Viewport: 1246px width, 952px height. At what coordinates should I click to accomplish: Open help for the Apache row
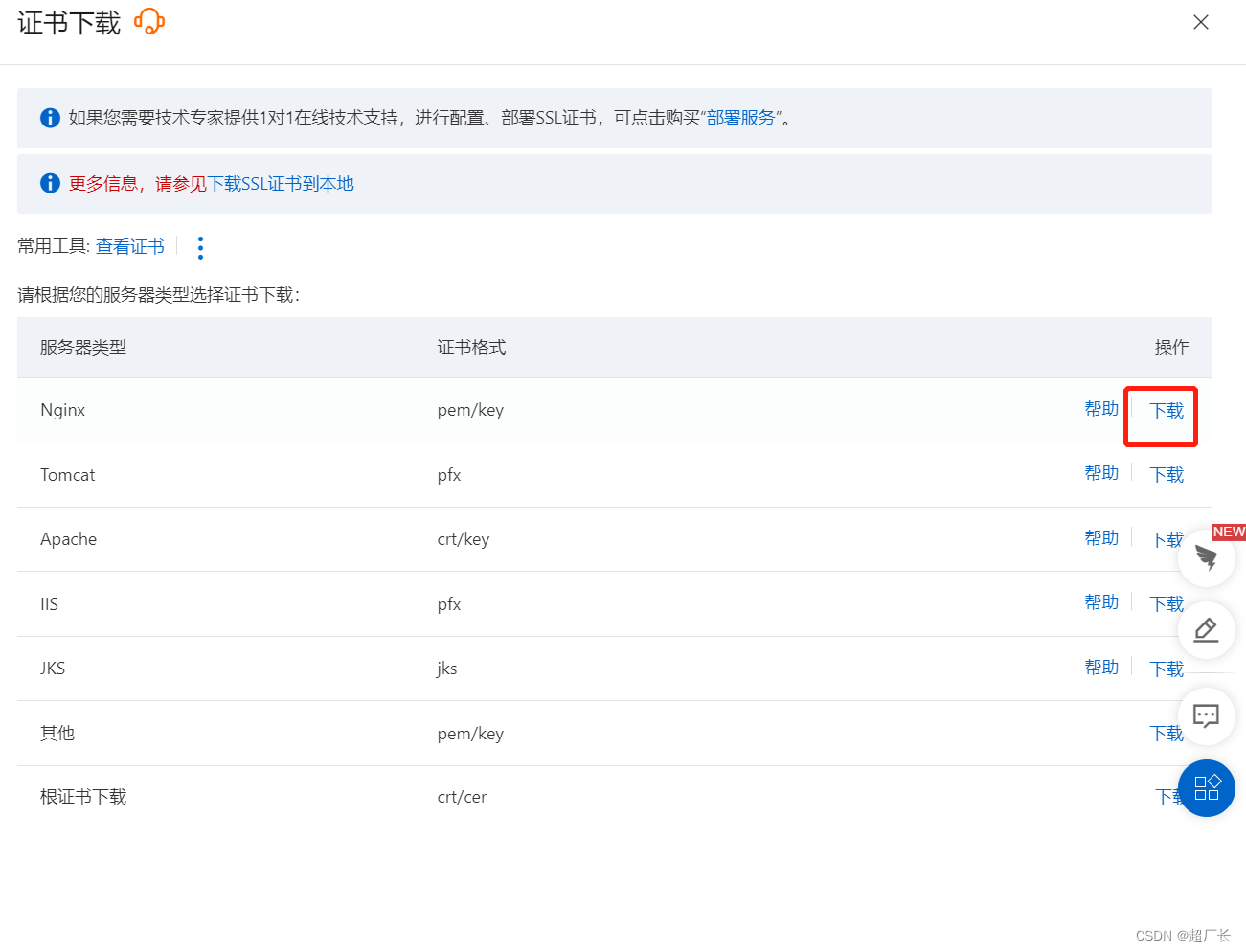pyautogui.click(x=1101, y=538)
